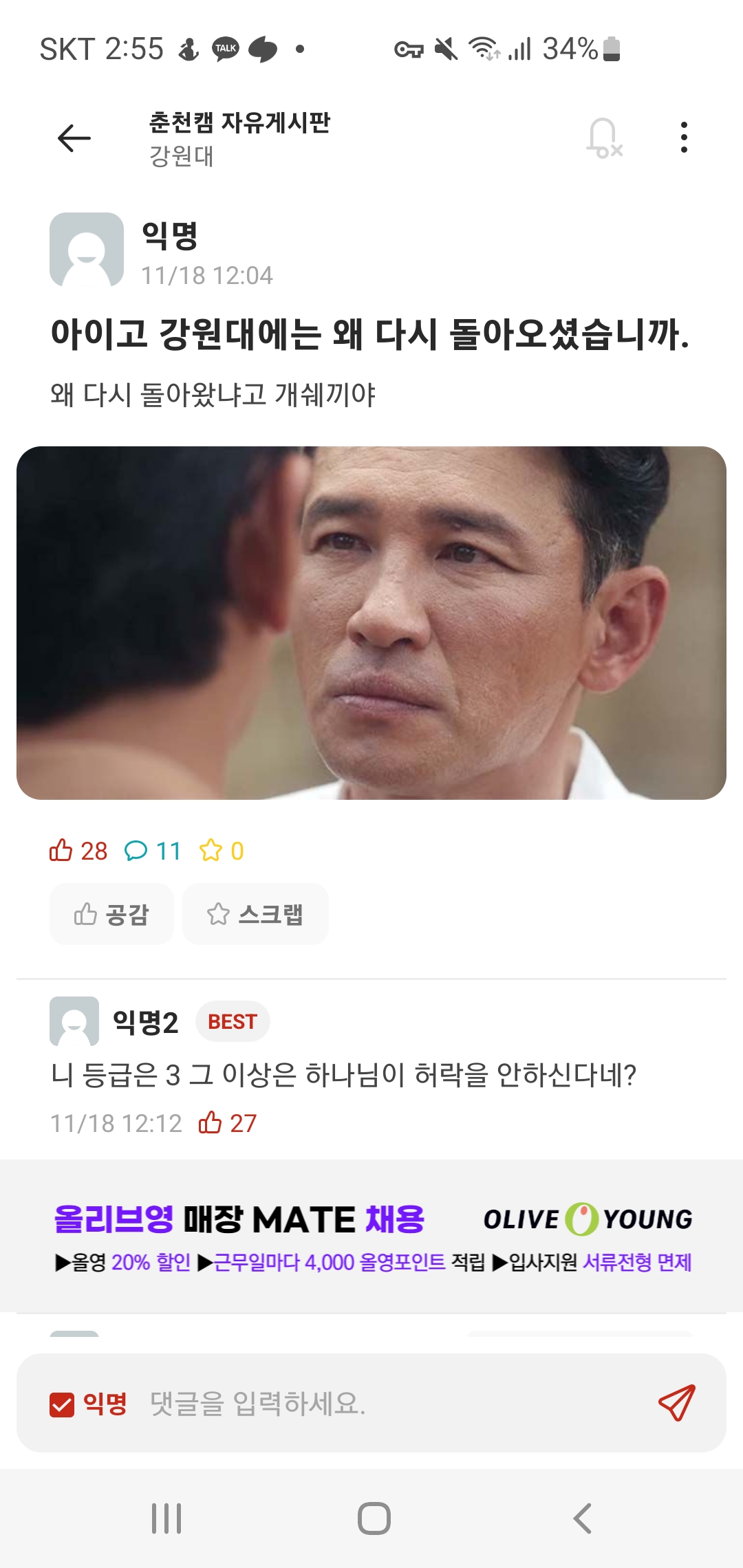
Task: Toggle the muted notification bell icon
Action: coord(604,138)
